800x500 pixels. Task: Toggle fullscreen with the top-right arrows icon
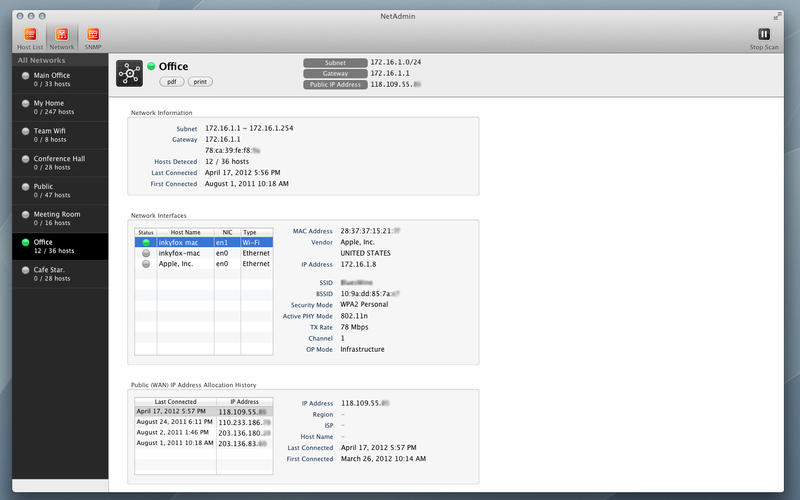coord(777,16)
